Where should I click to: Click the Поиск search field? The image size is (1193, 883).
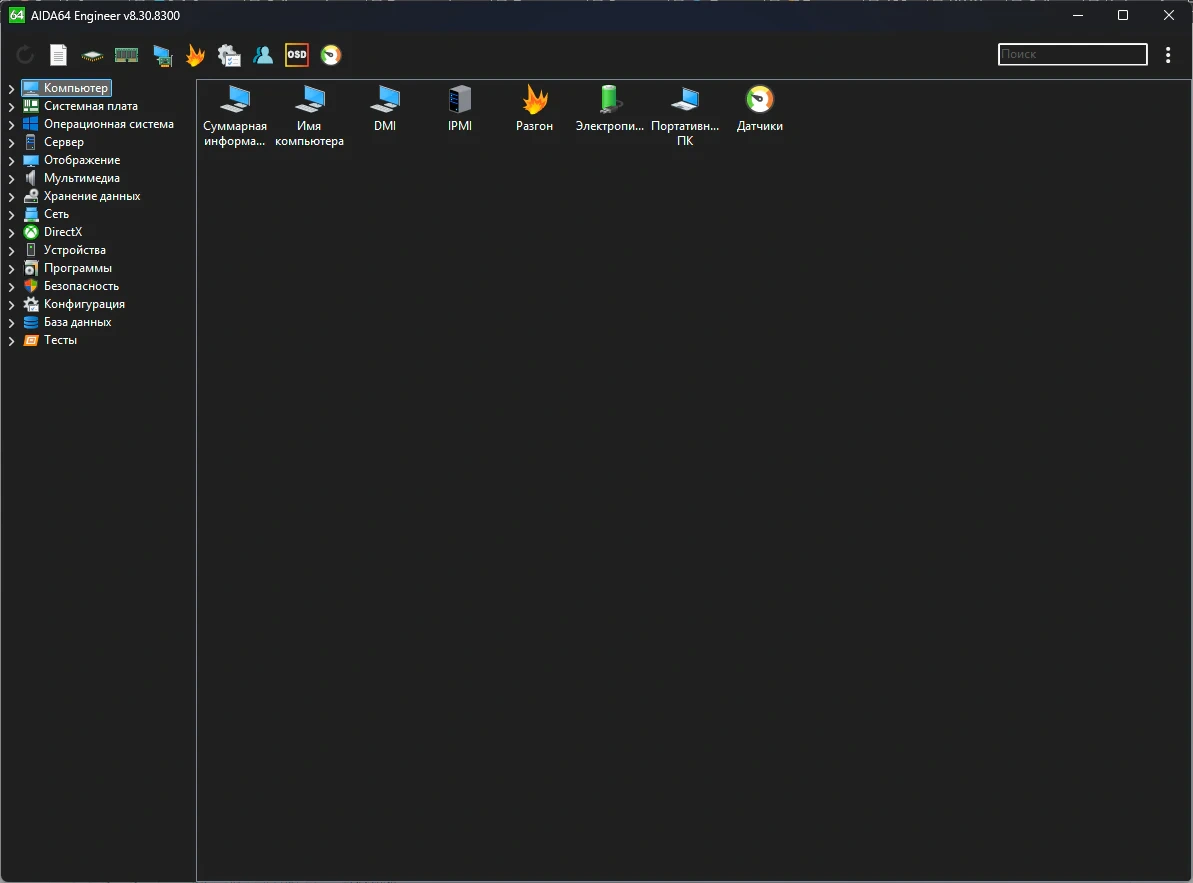(1072, 54)
